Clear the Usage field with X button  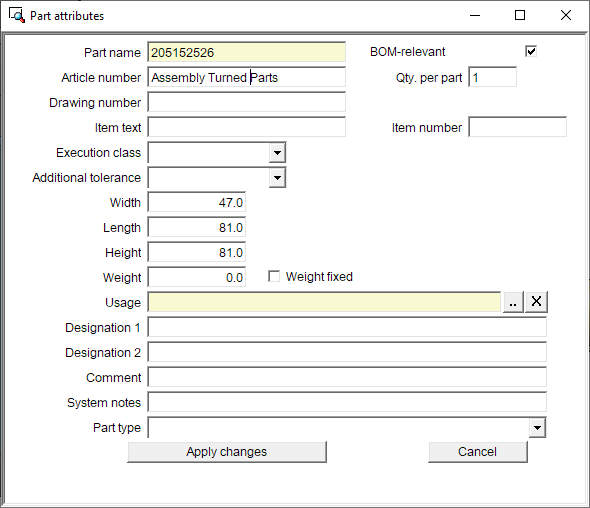(x=536, y=302)
